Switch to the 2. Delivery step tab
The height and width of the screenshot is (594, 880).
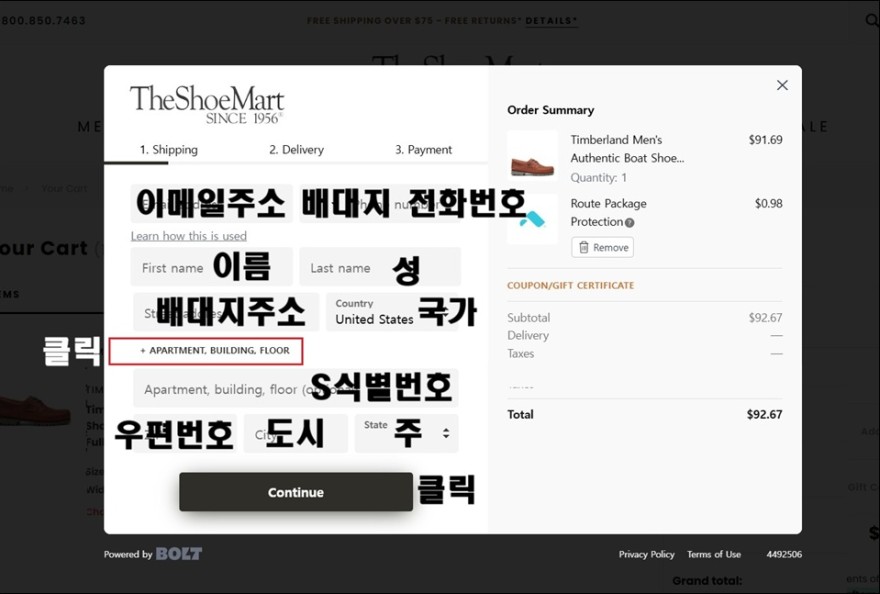(296, 150)
